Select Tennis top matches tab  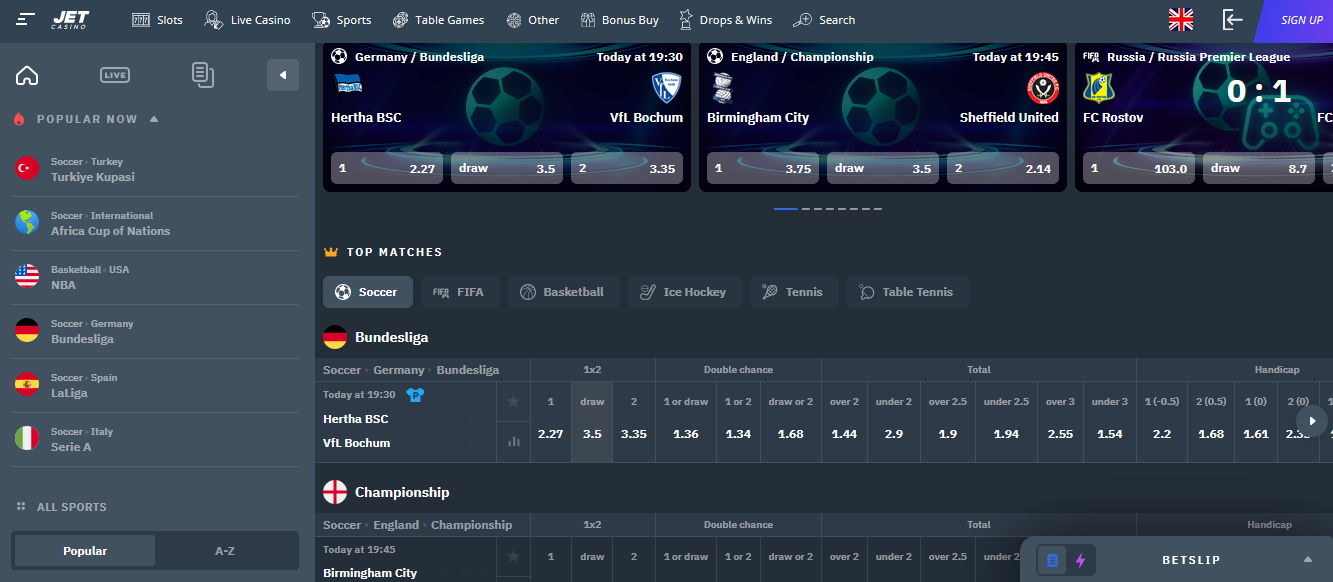[794, 292]
